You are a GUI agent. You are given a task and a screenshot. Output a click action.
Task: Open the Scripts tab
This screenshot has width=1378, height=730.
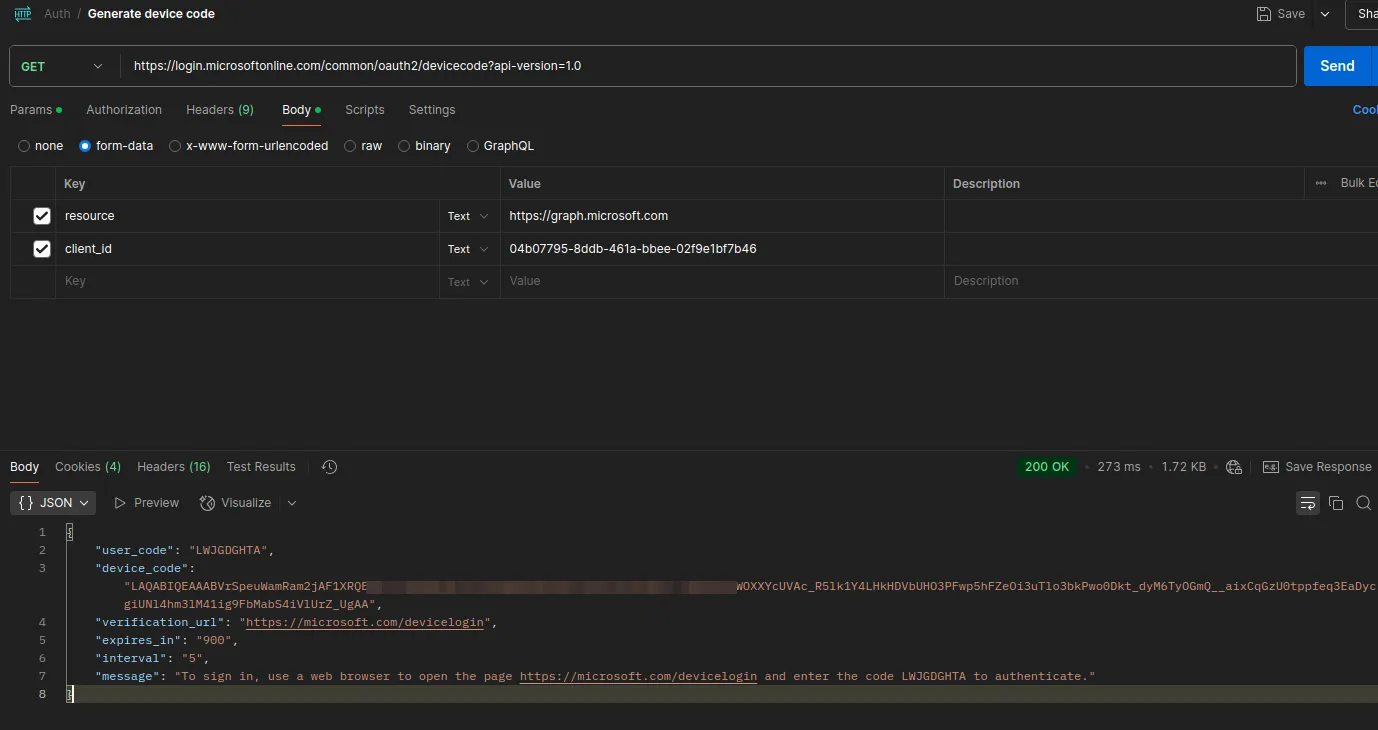[x=365, y=110]
